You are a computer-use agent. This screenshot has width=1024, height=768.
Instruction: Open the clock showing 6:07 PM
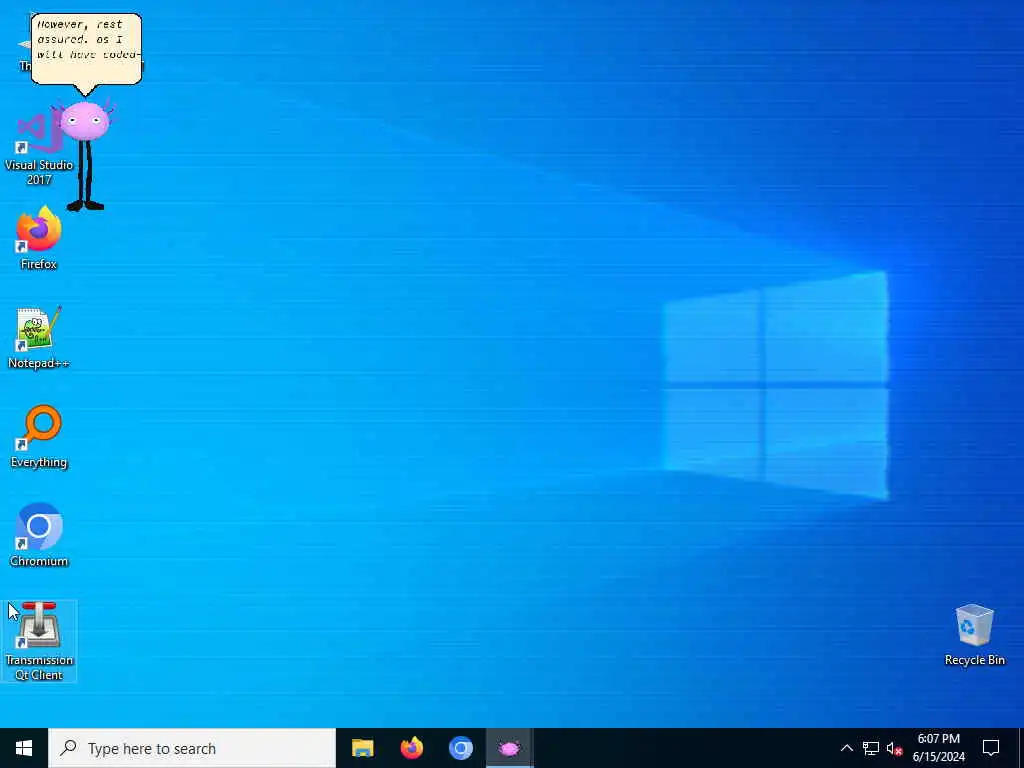click(938, 748)
